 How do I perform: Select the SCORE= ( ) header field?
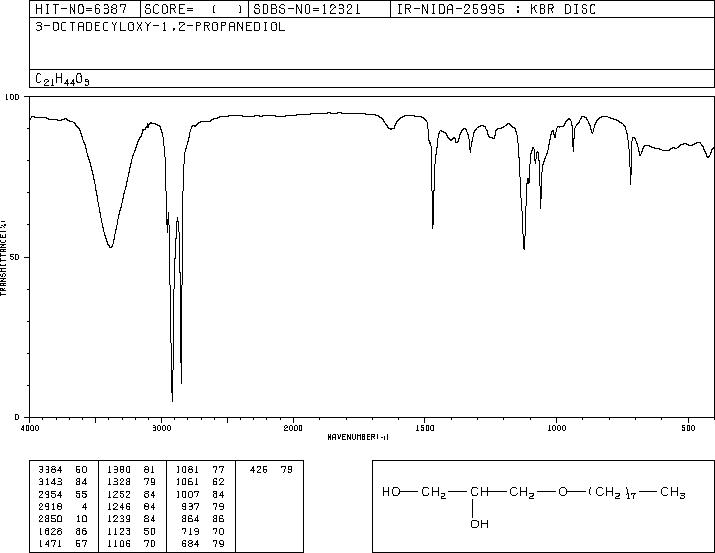click(194, 9)
